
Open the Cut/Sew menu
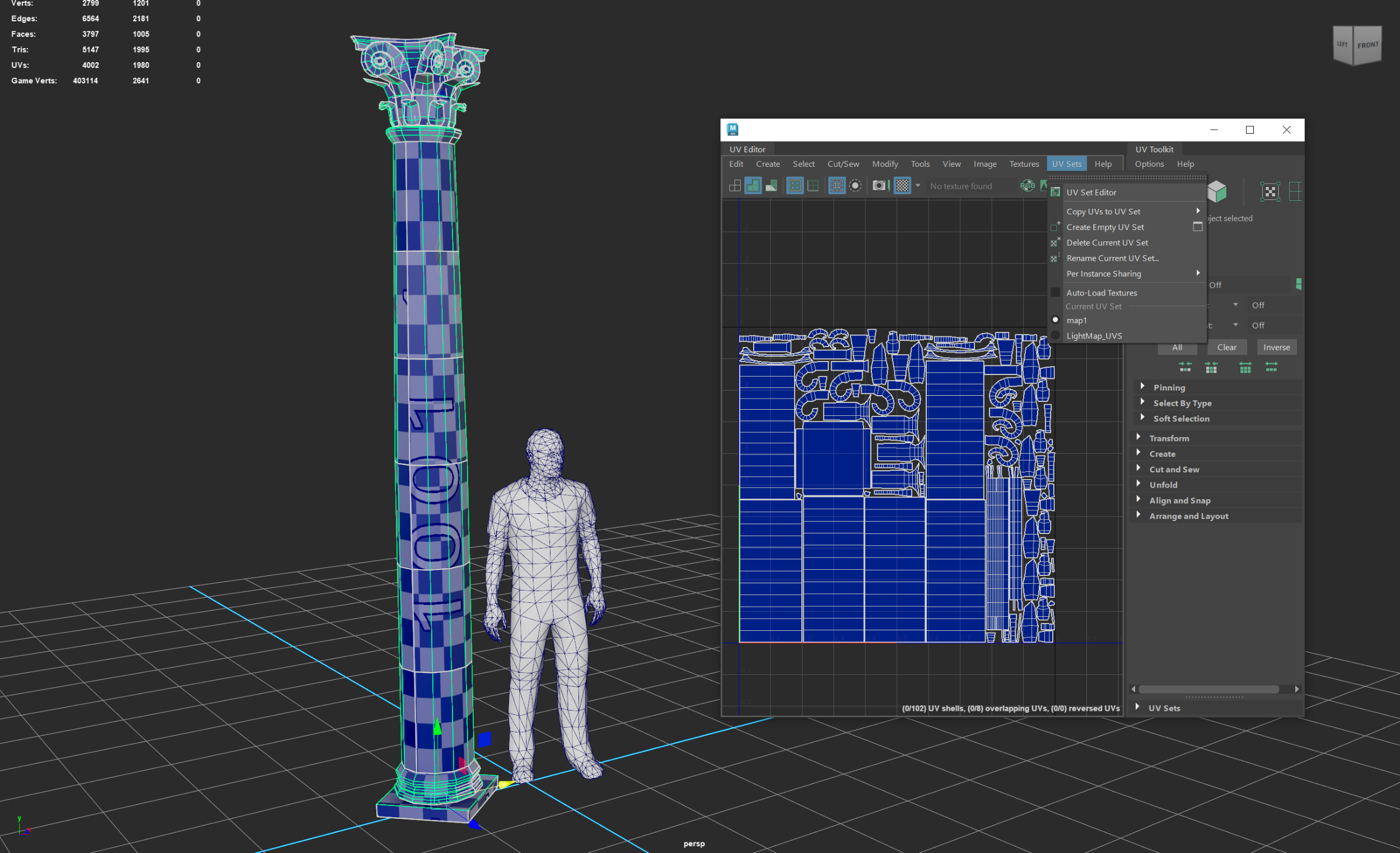[843, 164]
